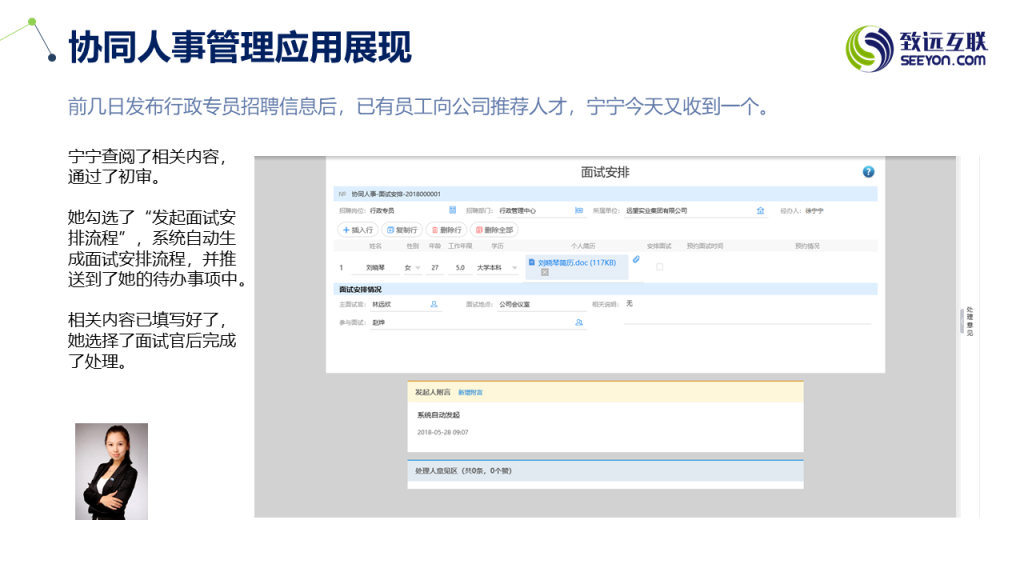Click the Seeyon 致远互联 logo

pyautogui.click(x=917, y=48)
